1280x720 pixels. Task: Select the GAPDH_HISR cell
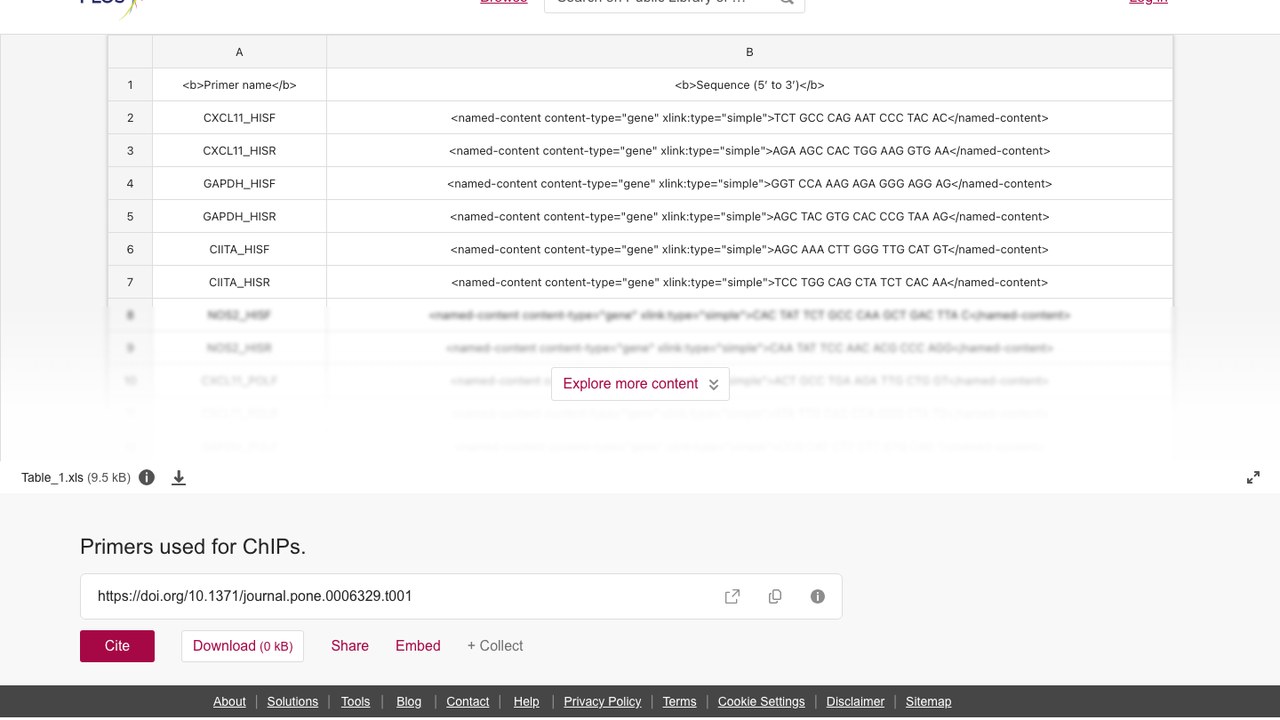click(239, 217)
